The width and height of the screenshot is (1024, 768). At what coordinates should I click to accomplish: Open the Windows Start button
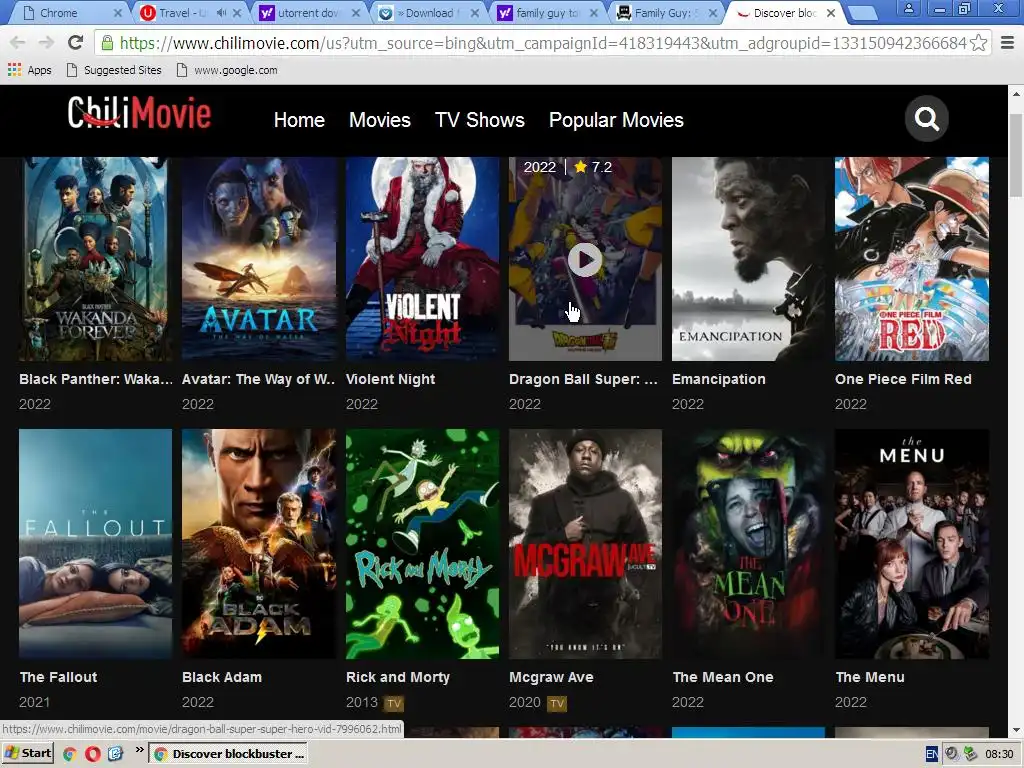click(x=27, y=753)
